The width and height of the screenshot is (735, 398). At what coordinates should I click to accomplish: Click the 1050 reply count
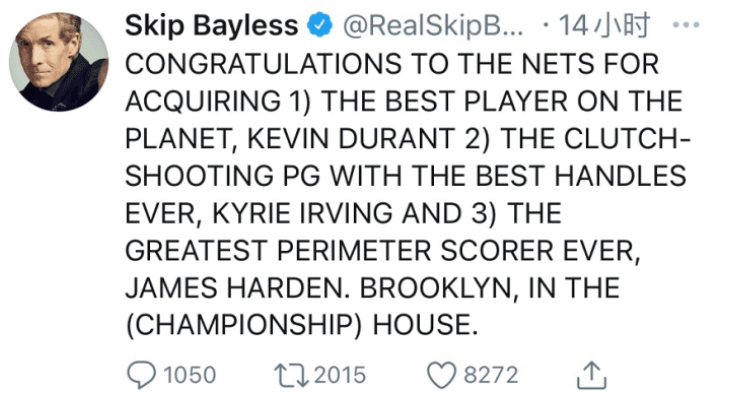click(189, 375)
